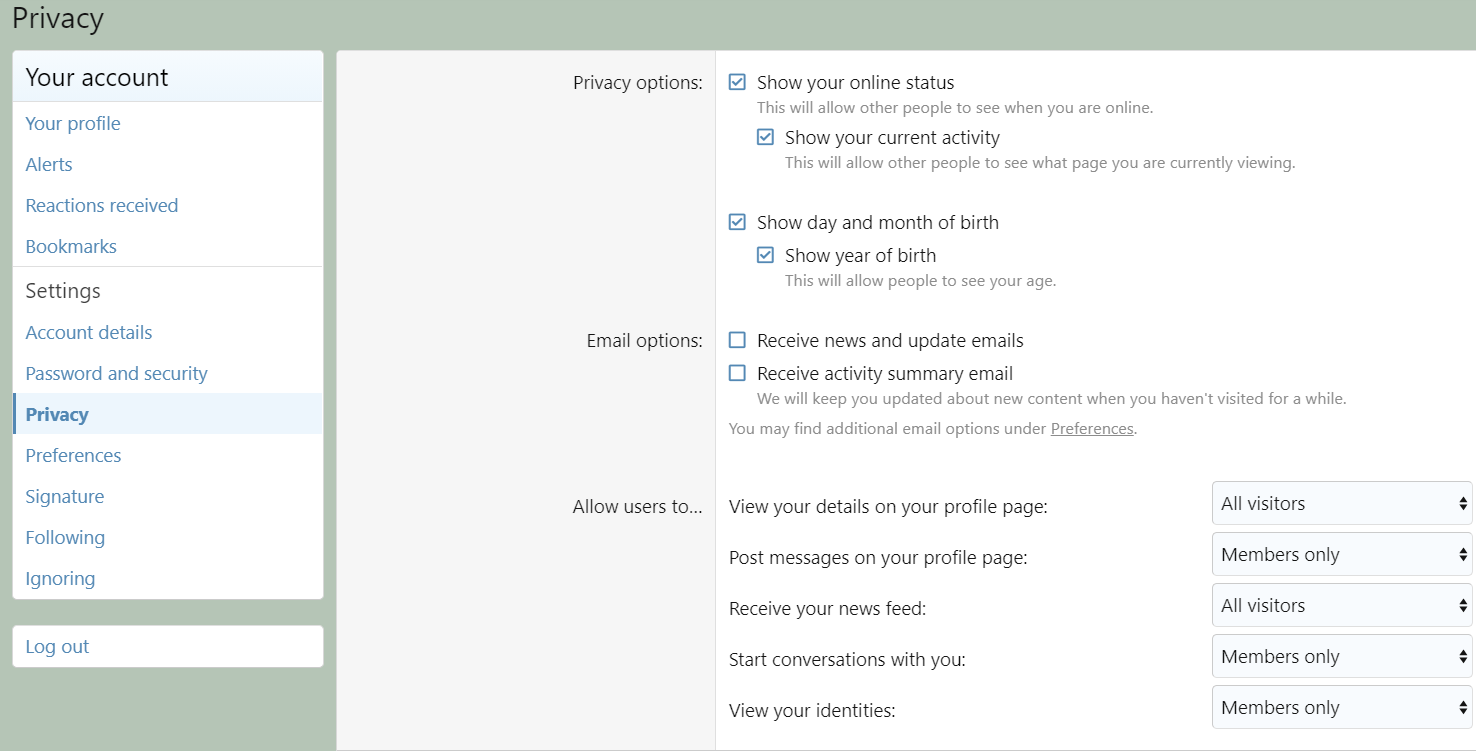The width and height of the screenshot is (1476, 751).
Task: Open View your details on profile dropdown
Action: [1341, 504]
